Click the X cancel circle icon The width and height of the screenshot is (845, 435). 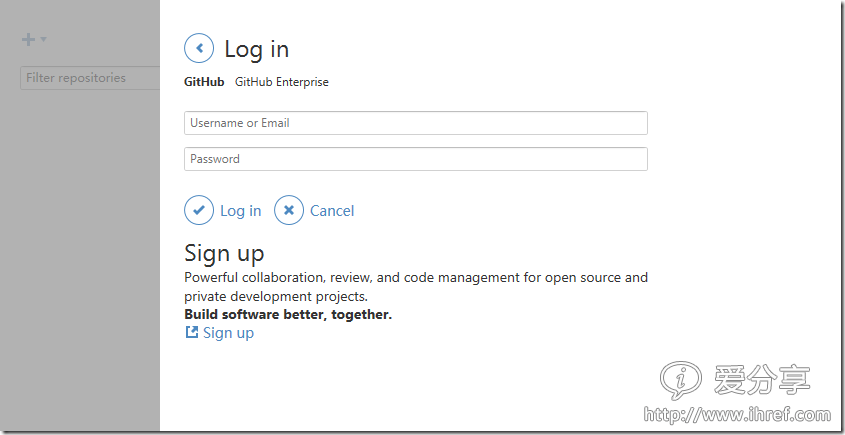[x=289, y=210]
